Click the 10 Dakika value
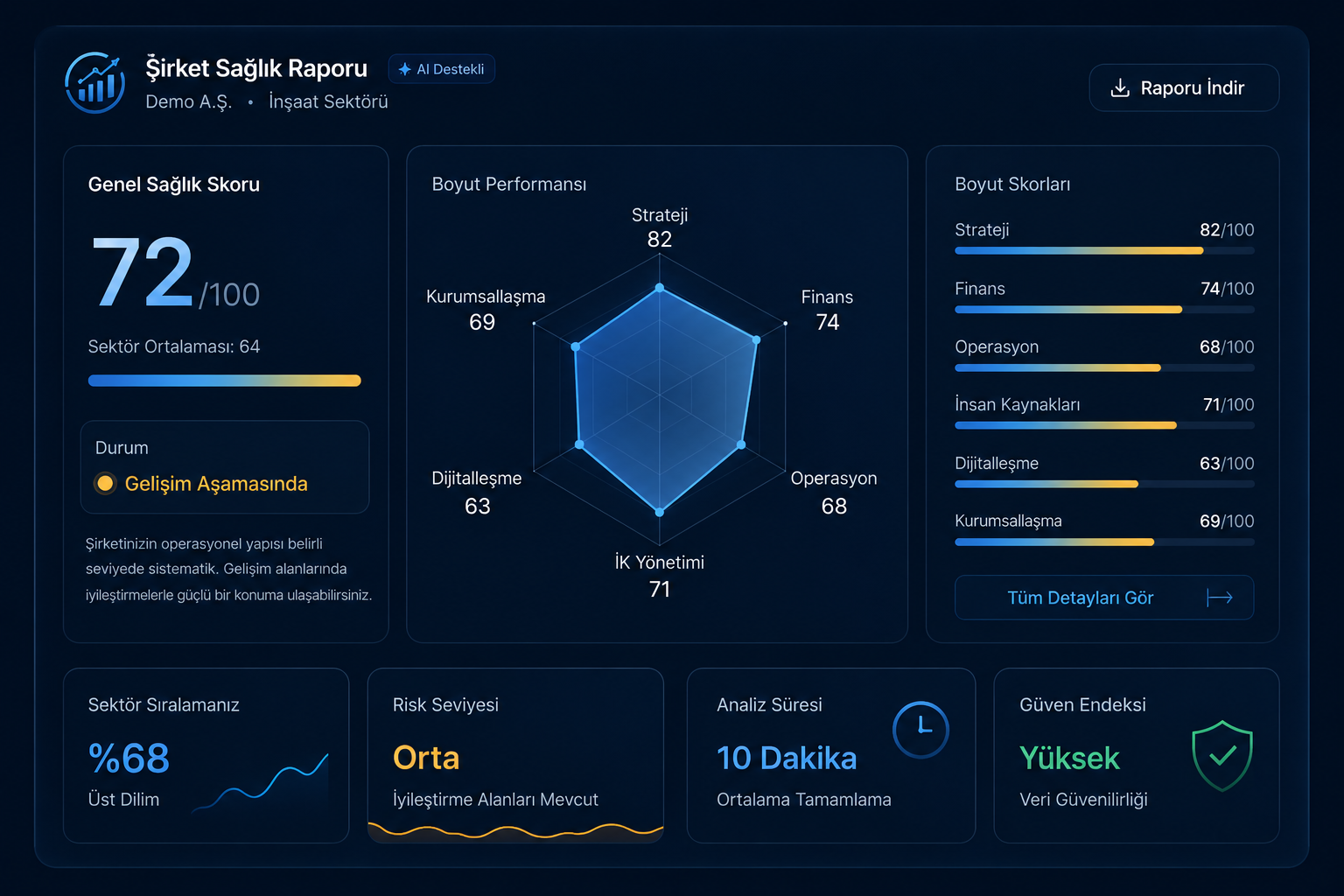Screen dimensions: 1344x896 pyautogui.click(x=787, y=758)
